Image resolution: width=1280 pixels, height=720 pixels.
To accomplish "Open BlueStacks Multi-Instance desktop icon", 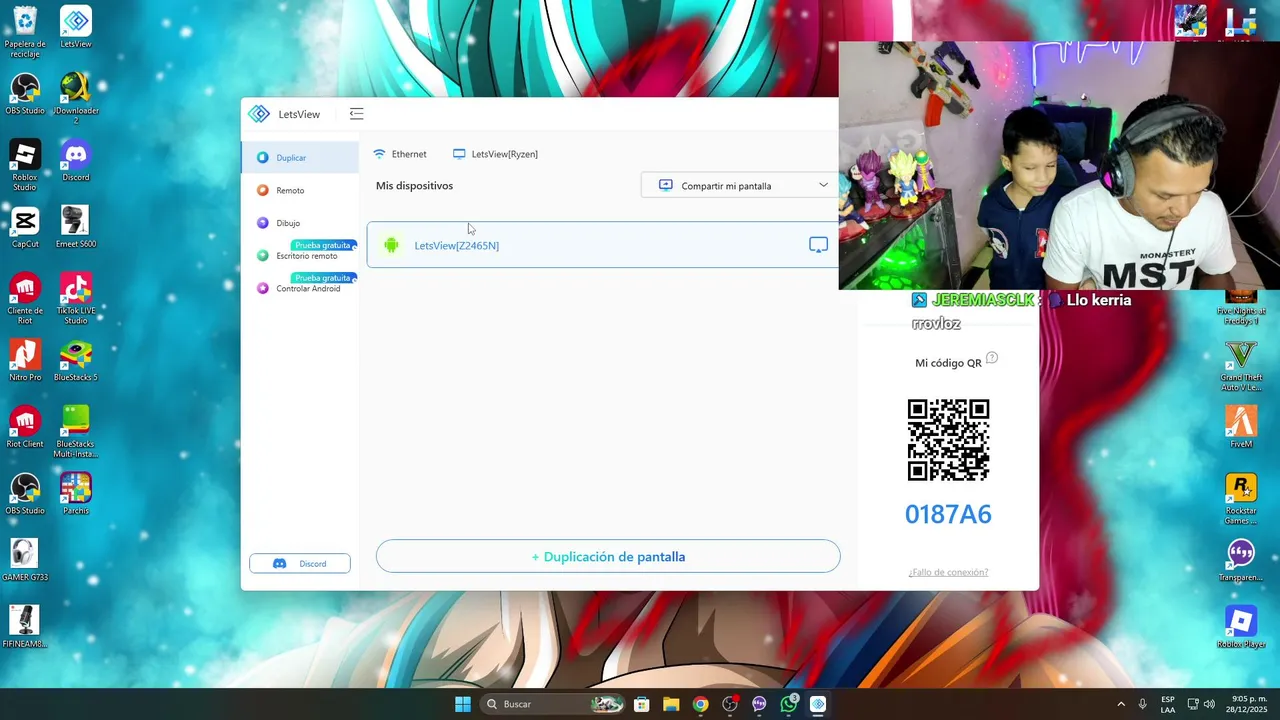I will (75, 432).
